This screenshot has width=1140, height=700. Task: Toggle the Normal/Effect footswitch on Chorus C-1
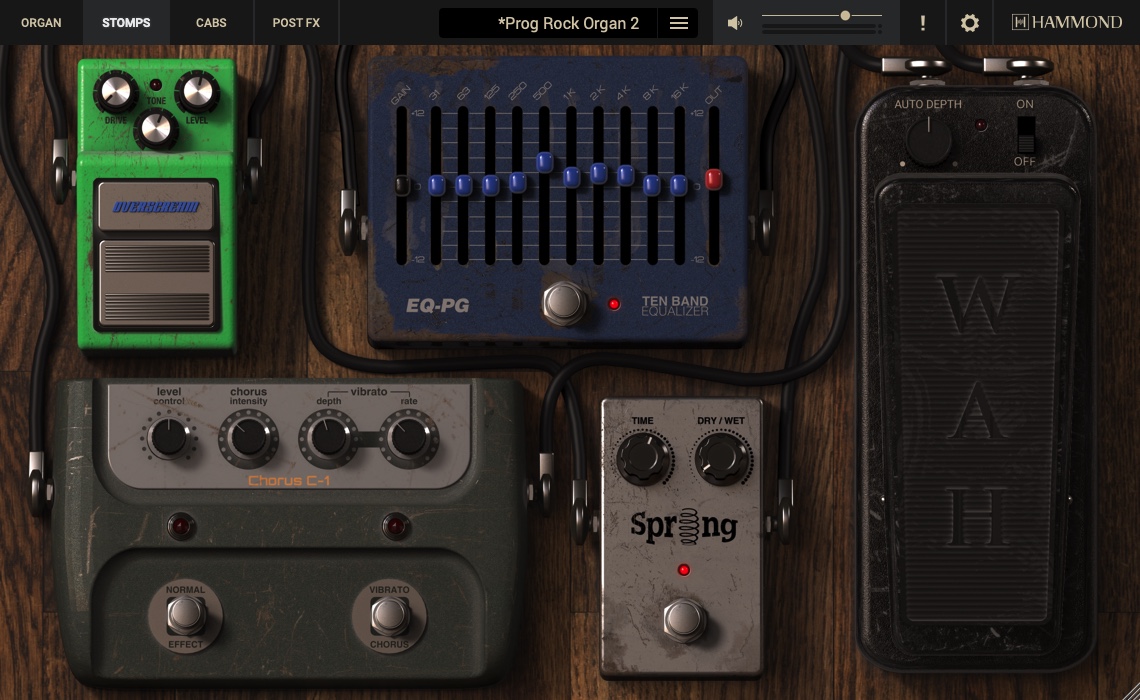(x=185, y=616)
